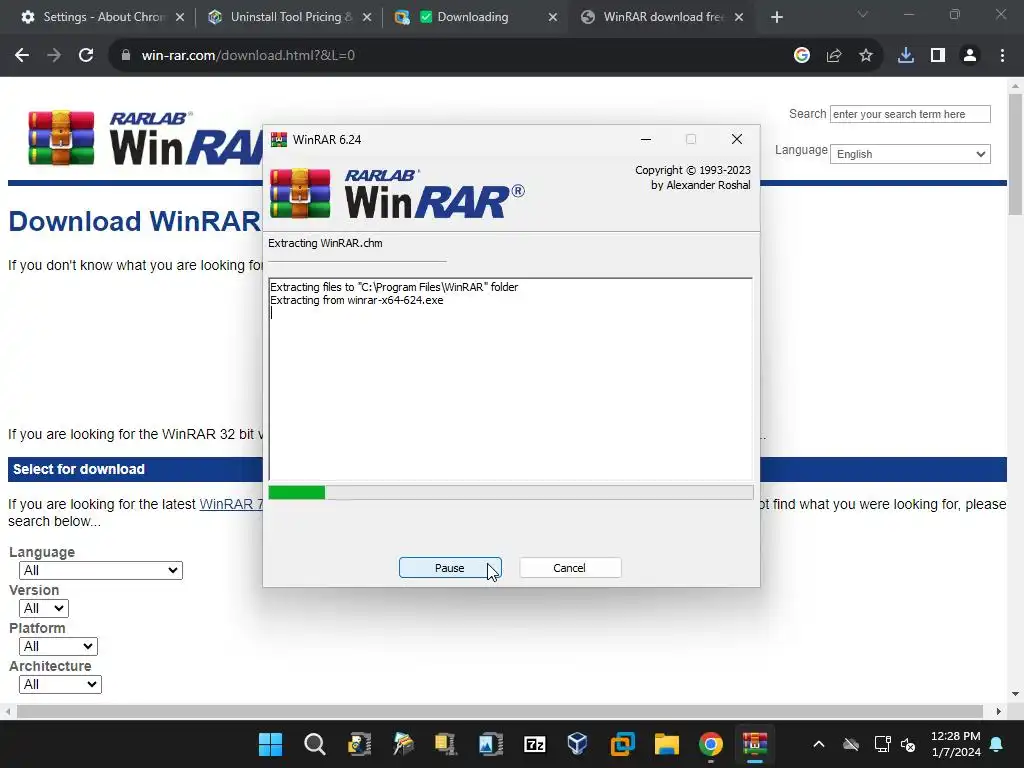Close the Settings - About Chrome tab
The width and height of the screenshot is (1024, 768).
[x=180, y=17]
